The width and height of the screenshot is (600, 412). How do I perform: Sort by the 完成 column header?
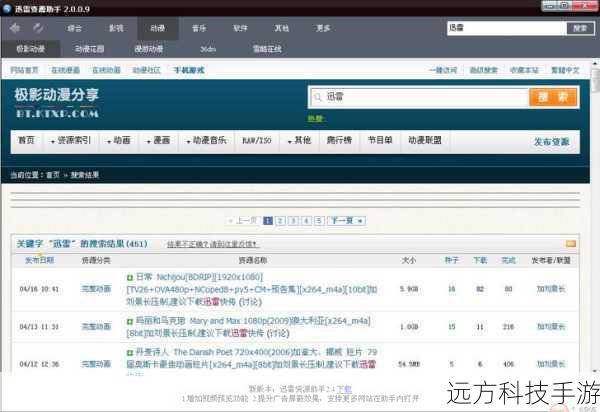coord(508,261)
